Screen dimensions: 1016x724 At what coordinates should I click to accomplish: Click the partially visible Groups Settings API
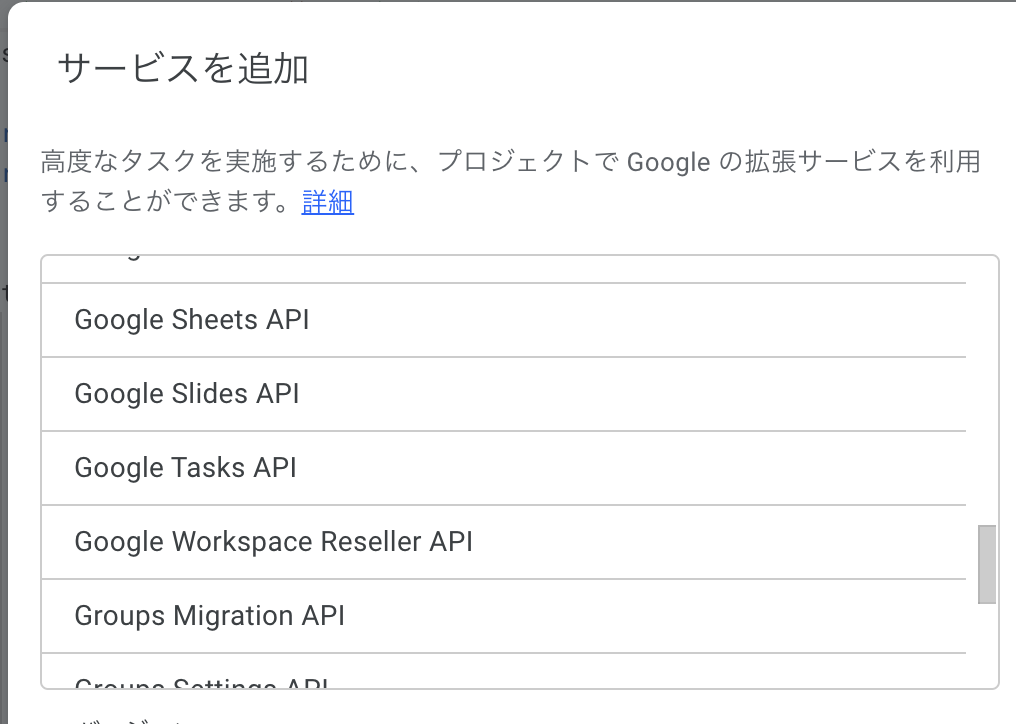tap(202, 683)
